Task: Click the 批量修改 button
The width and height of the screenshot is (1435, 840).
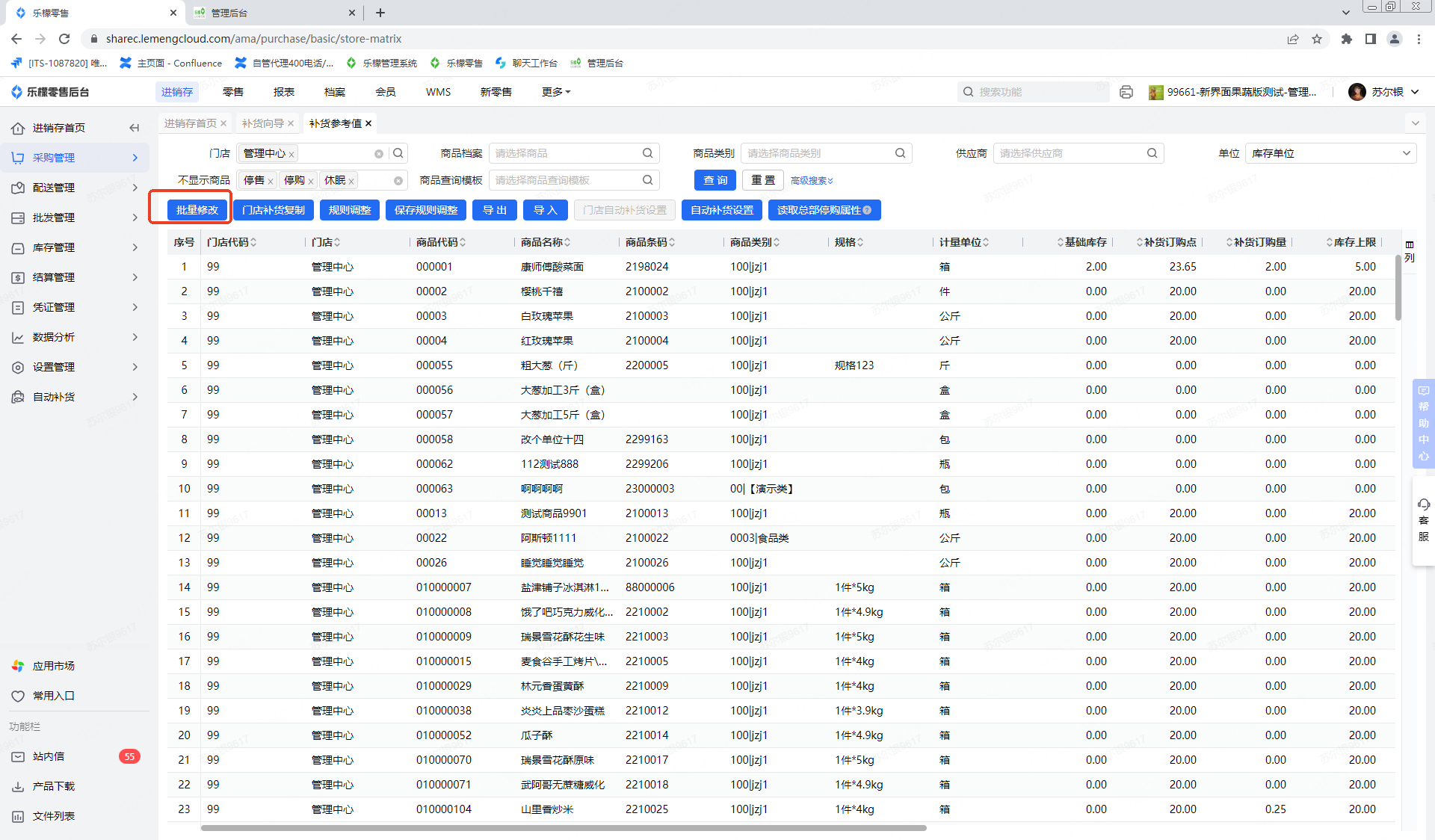Action: (197, 210)
